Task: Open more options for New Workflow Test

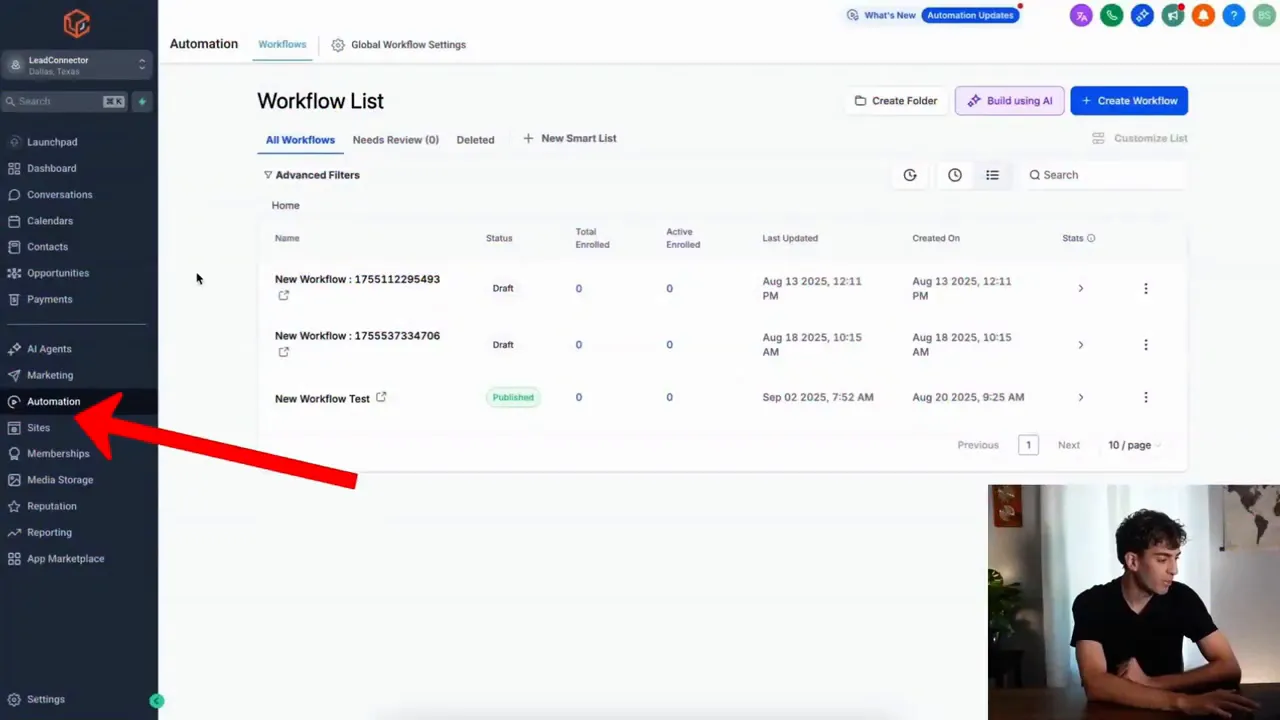Action: tap(1146, 397)
